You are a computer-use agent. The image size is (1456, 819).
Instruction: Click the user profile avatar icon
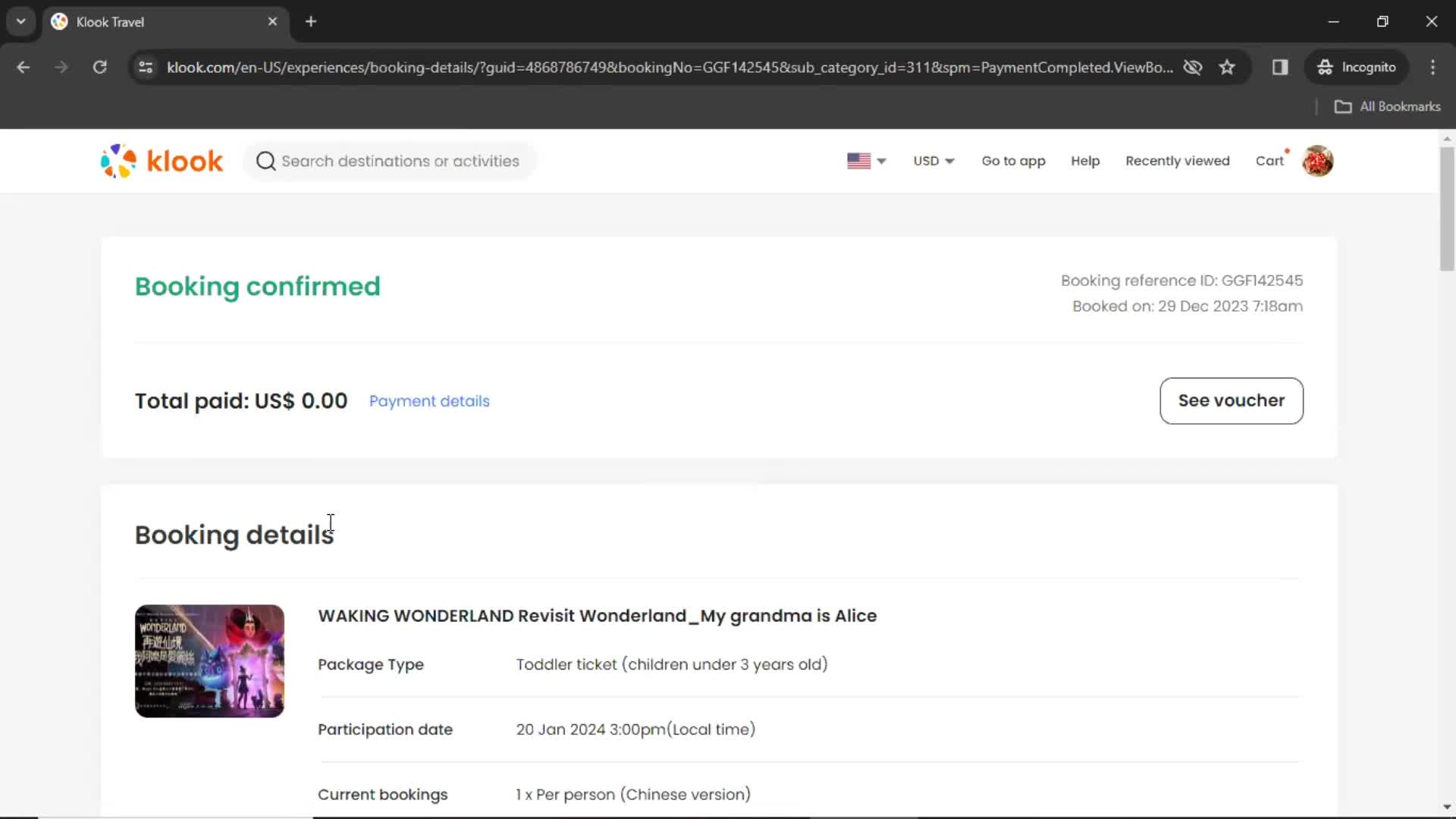(1319, 161)
